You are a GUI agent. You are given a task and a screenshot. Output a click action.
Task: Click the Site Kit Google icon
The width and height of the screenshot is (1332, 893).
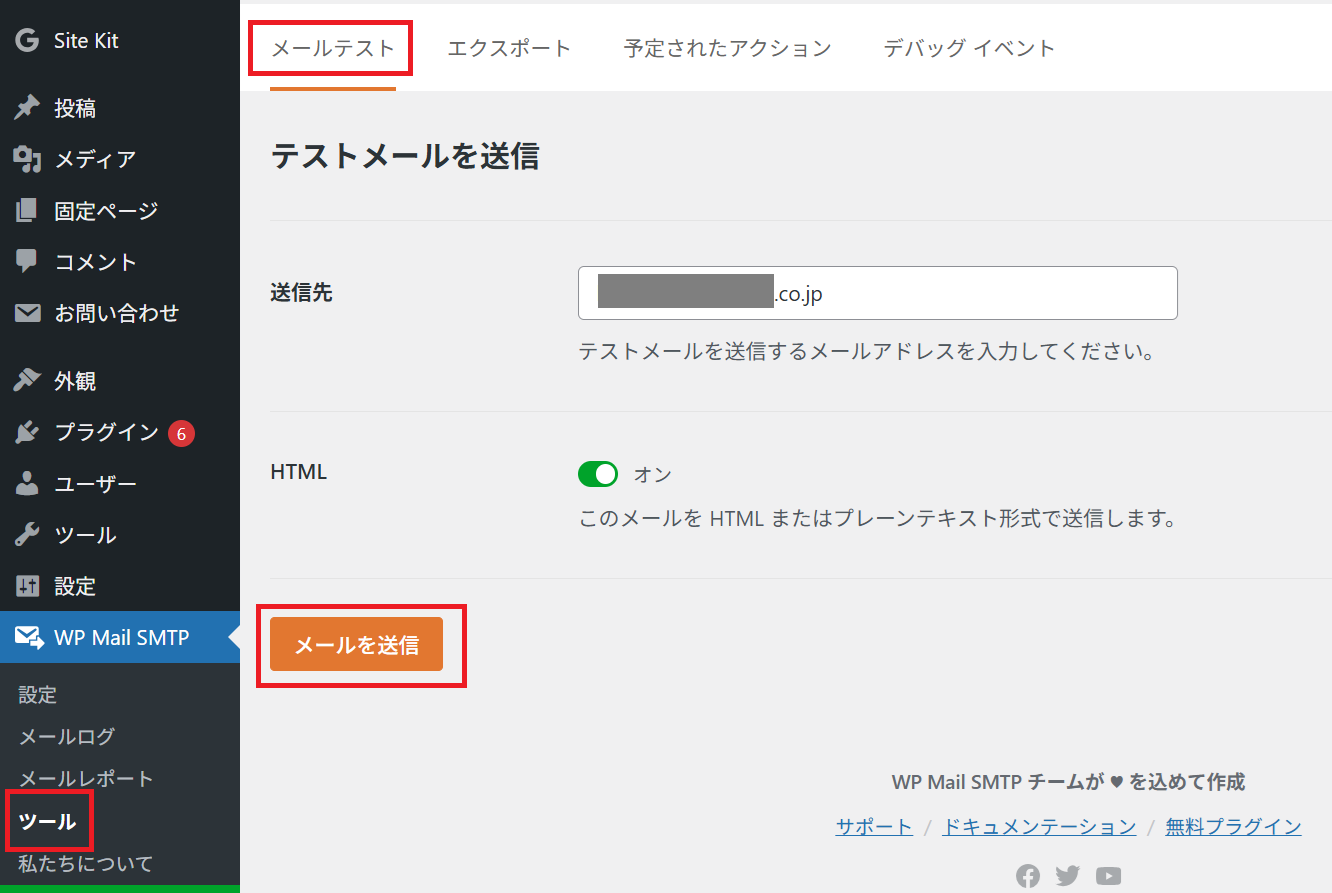pyautogui.click(x=27, y=41)
